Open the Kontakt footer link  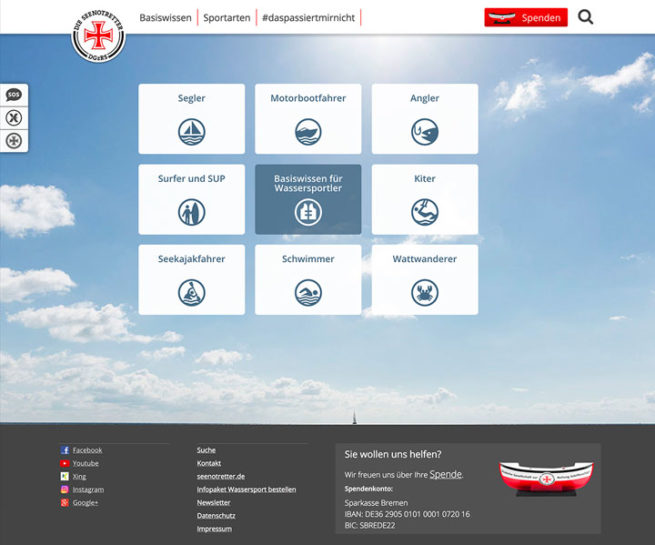click(209, 463)
